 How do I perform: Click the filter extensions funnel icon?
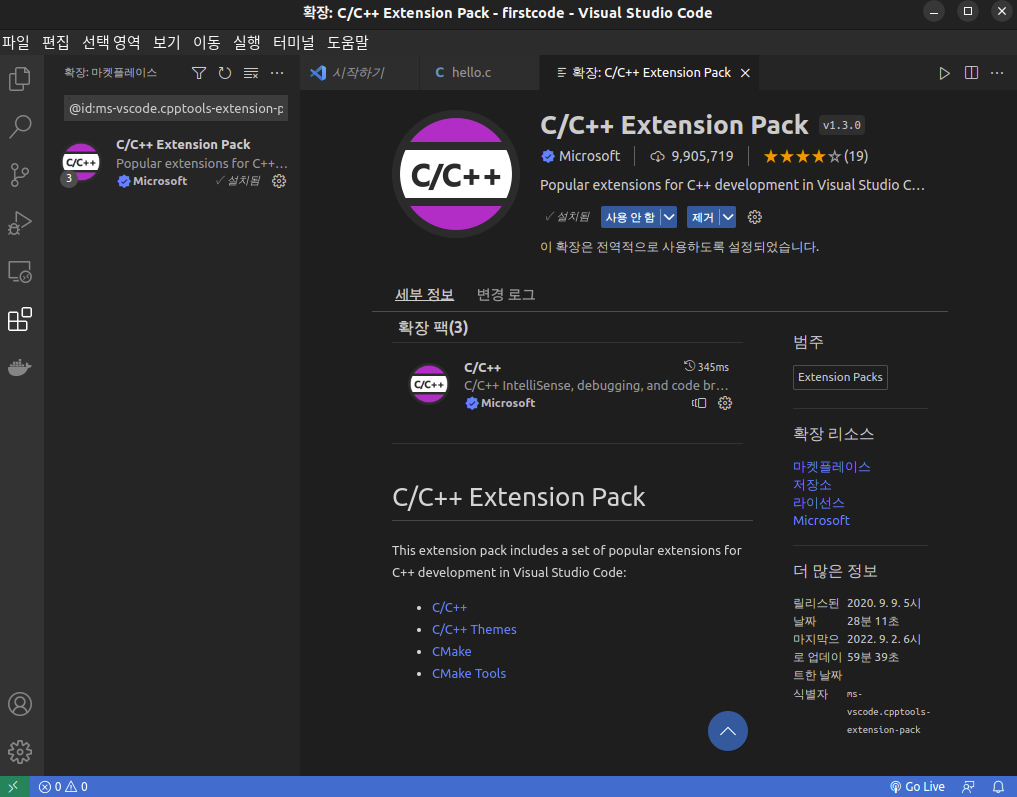199,73
